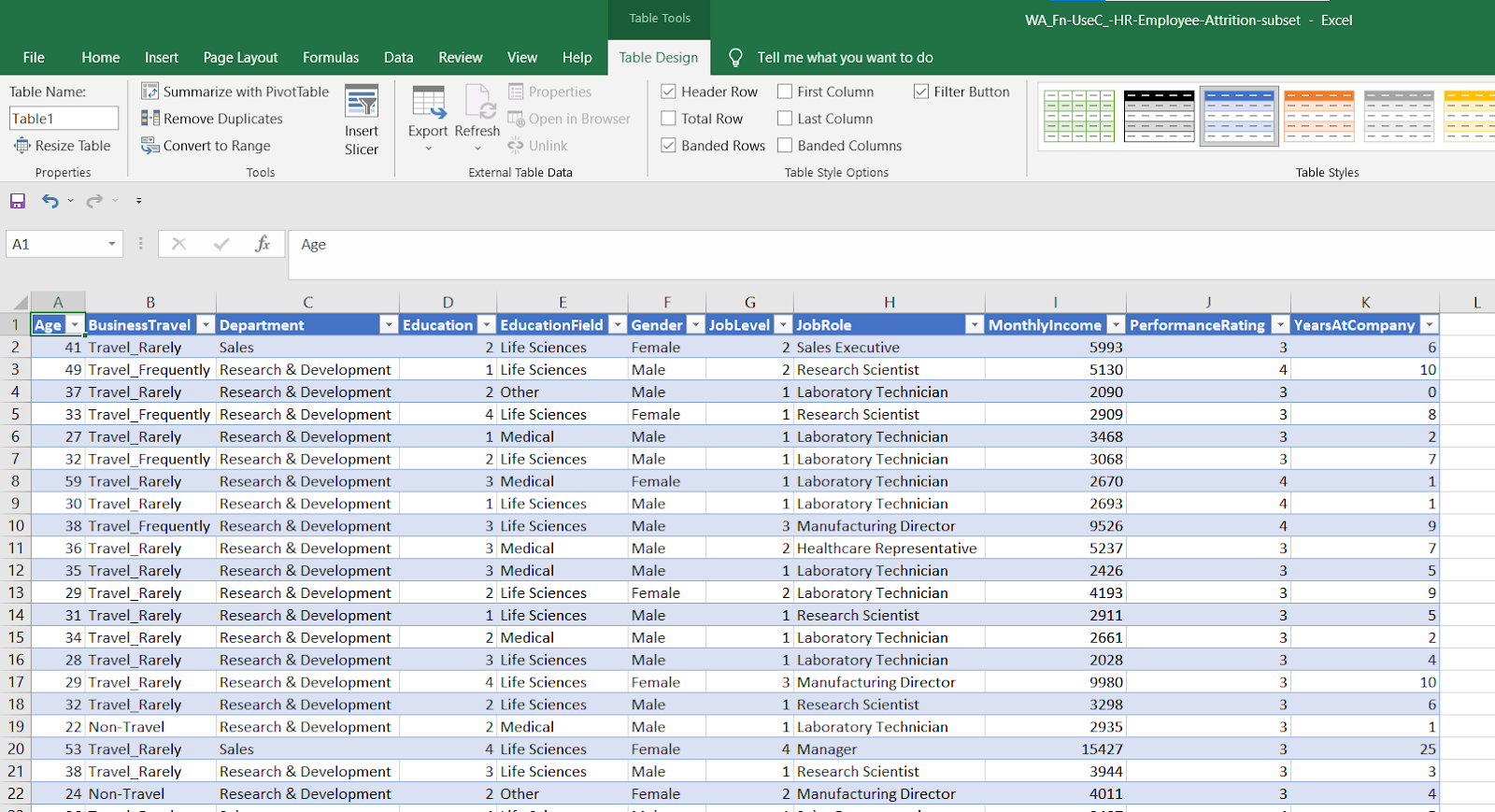The image size is (1495, 812).
Task: Toggle the Filter Button checkbox
Action: pyautogui.click(x=921, y=92)
